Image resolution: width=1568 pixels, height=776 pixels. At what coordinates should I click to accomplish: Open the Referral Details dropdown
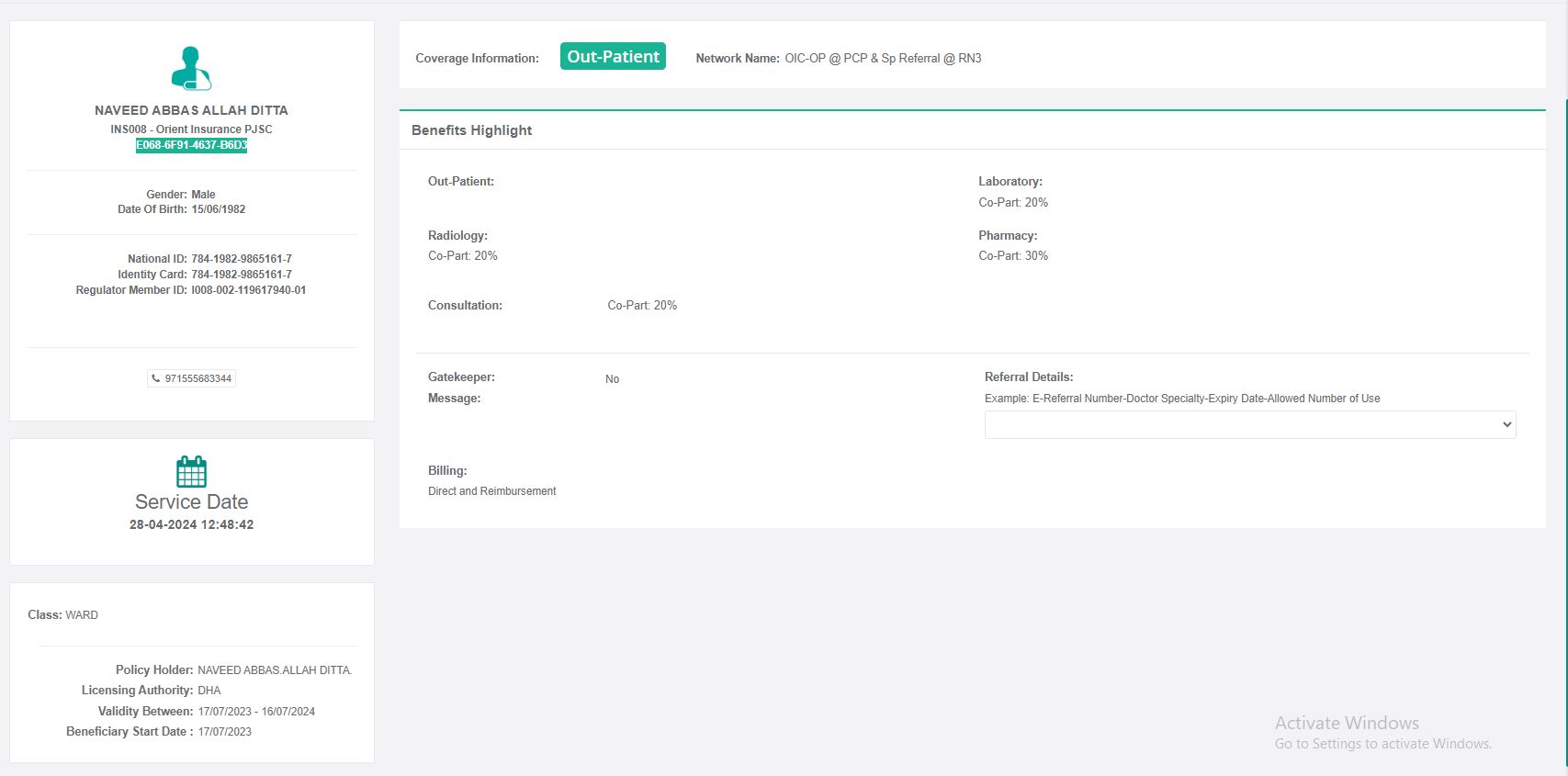tap(1249, 424)
